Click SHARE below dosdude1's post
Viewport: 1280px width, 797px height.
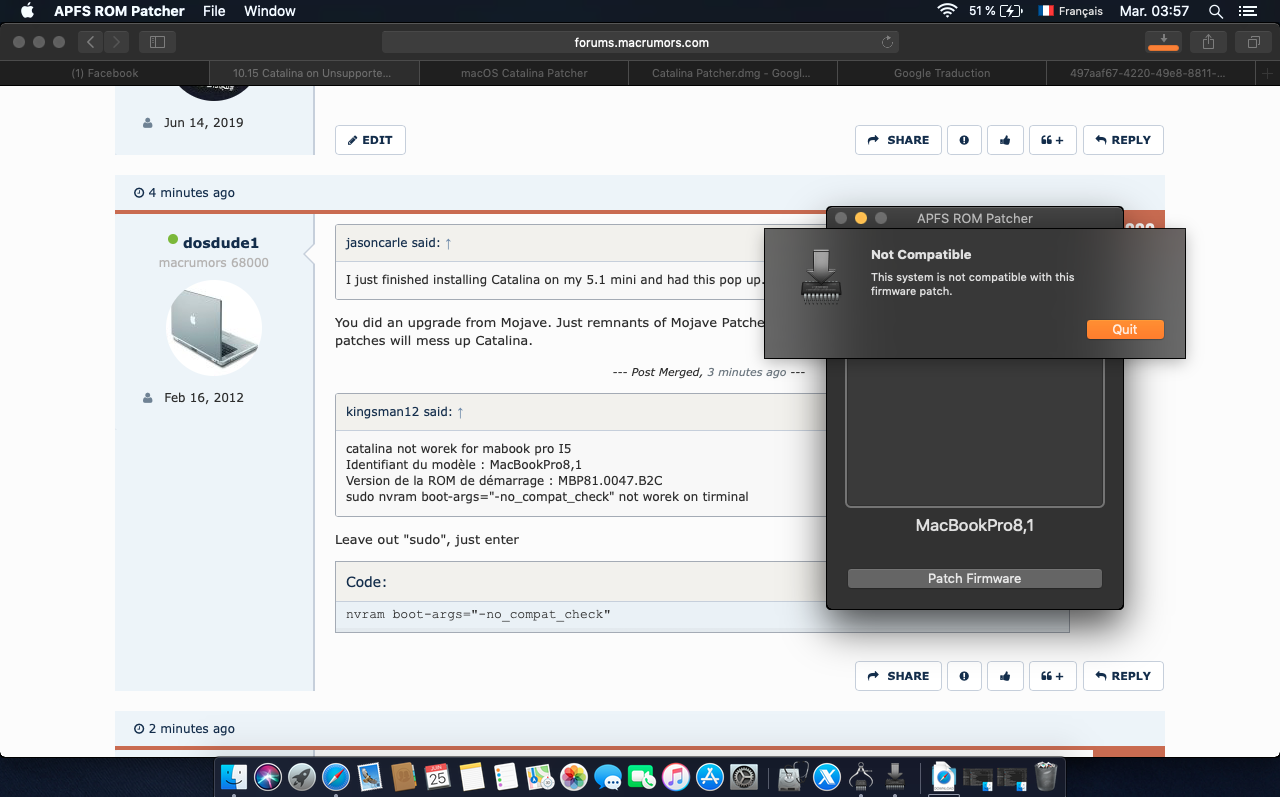[x=898, y=676]
